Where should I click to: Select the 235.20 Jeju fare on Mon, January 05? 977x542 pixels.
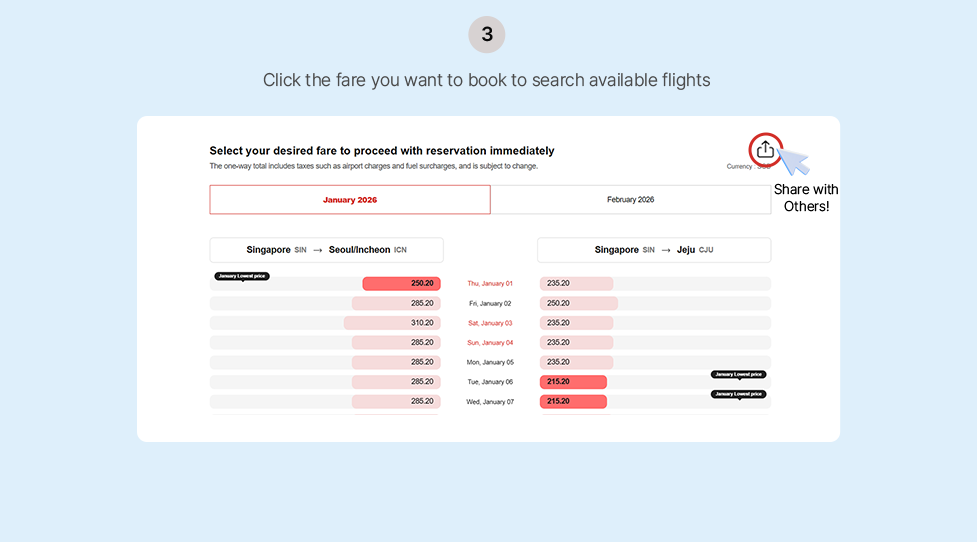(576, 362)
